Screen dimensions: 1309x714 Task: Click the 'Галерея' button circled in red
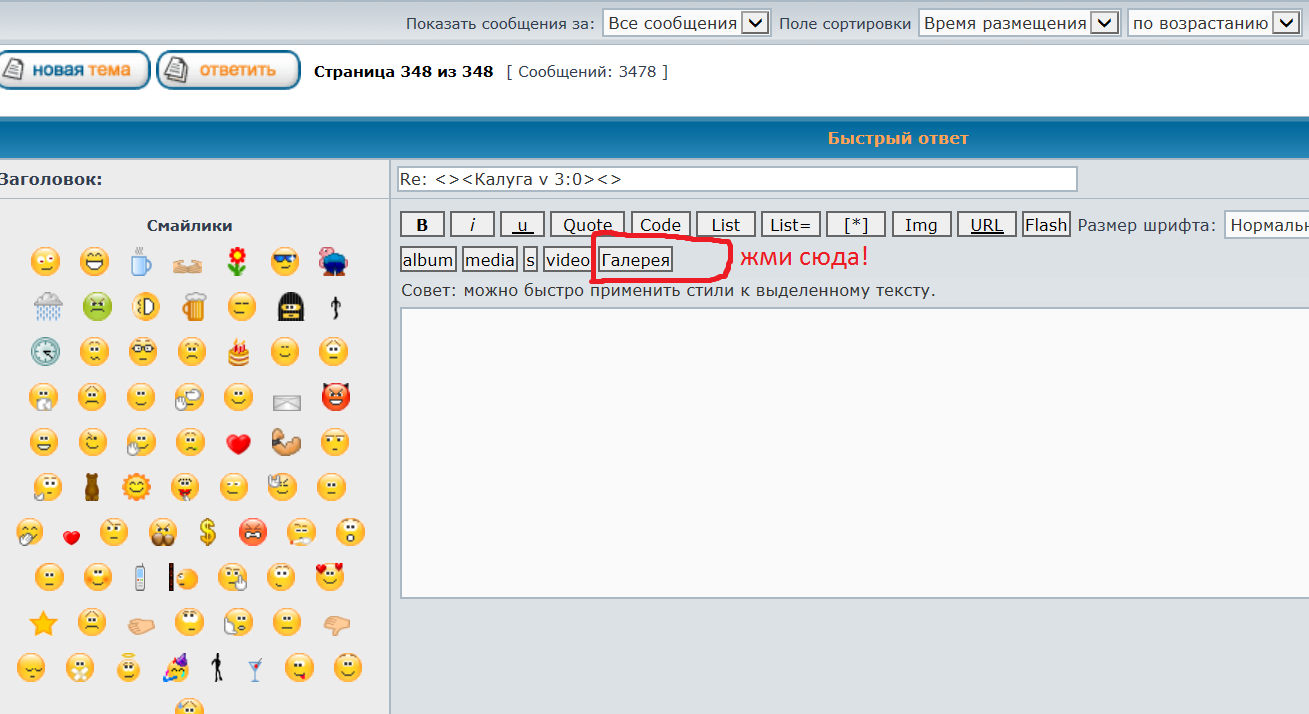click(x=635, y=260)
